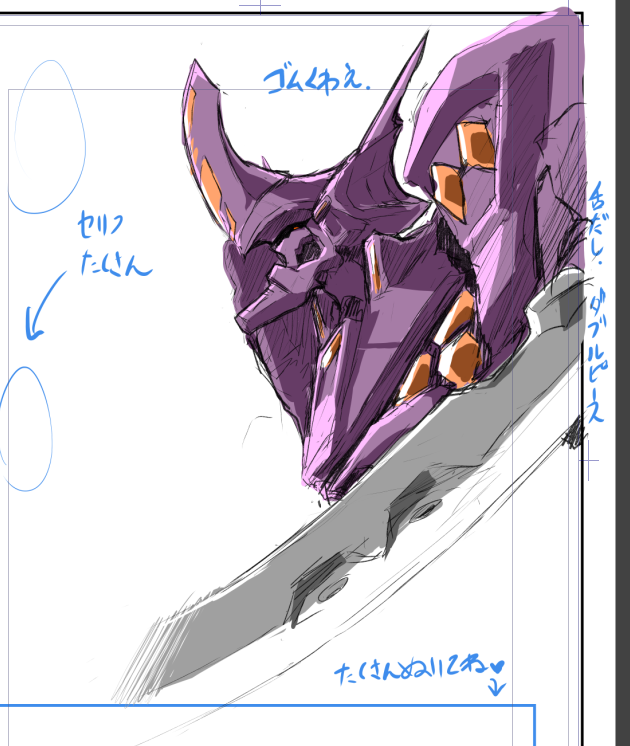
Task: Click the curved blue arrow under 'たくさん'
Action: 44,307
